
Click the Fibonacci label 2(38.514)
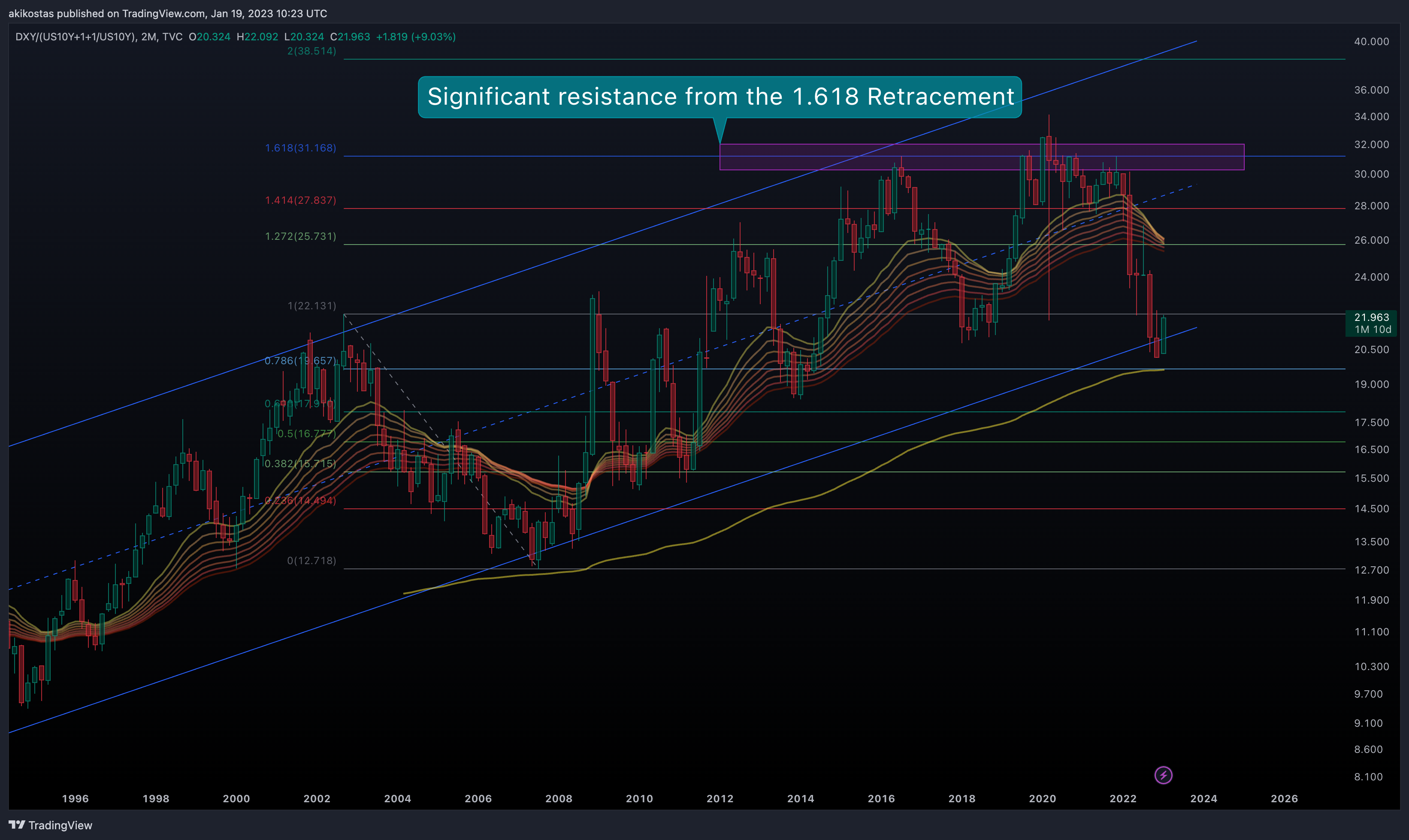tap(312, 51)
